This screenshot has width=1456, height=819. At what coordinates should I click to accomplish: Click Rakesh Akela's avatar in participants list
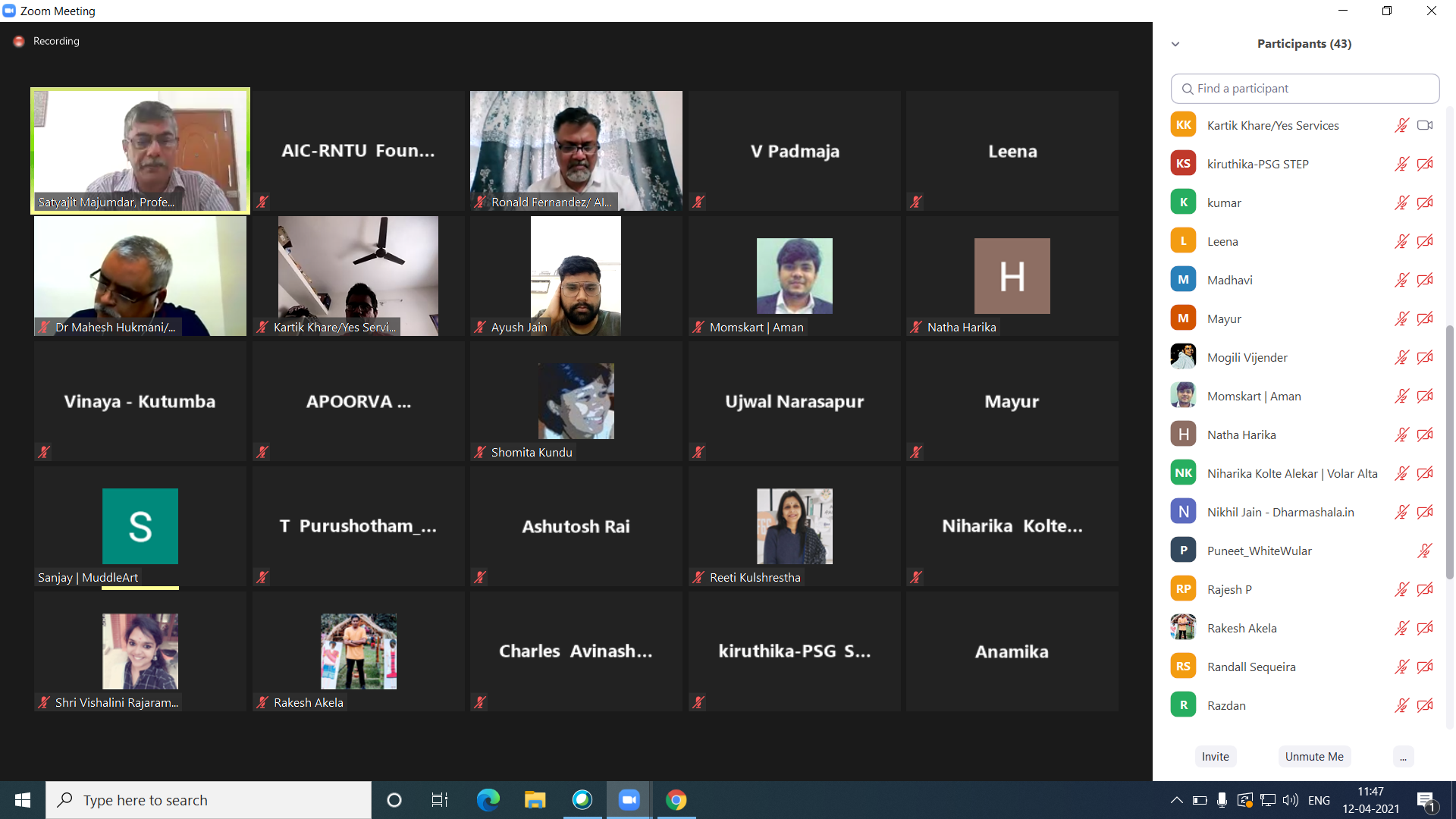[x=1183, y=628]
